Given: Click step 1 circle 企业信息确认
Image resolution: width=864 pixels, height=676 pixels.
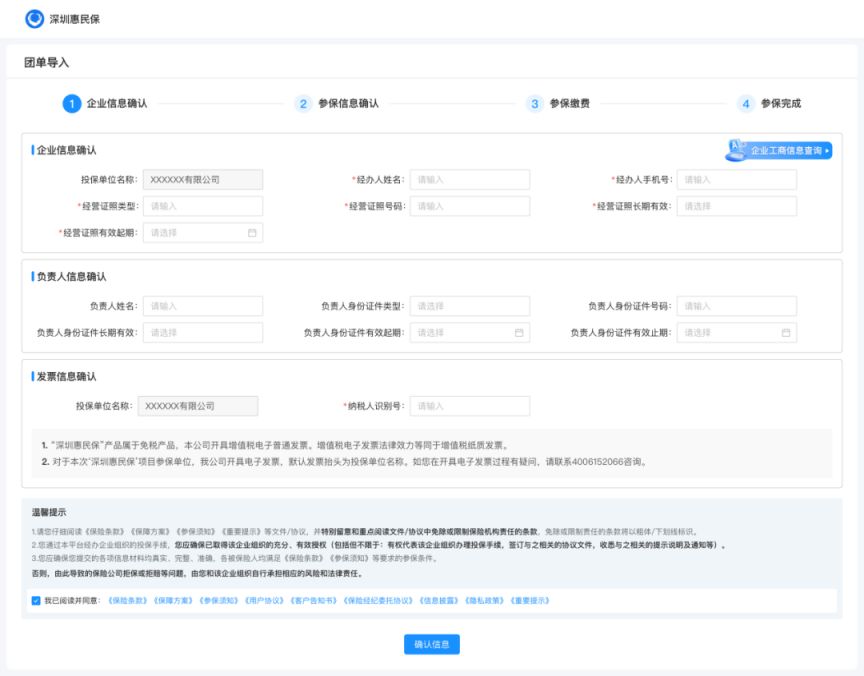Looking at the screenshot, I should click(72, 104).
